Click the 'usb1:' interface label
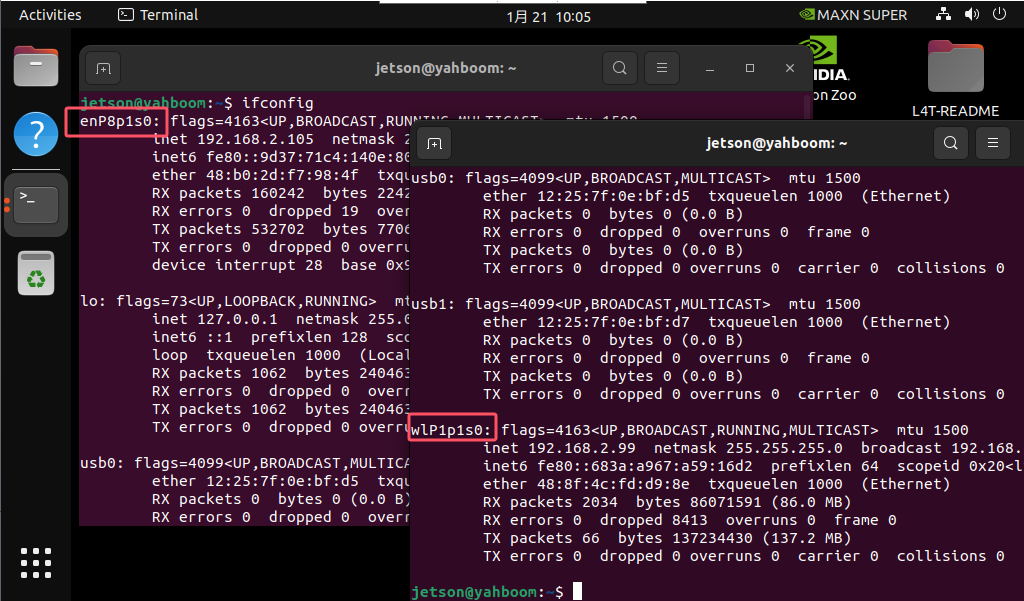This screenshot has width=1024, height=601. [433, 304]
